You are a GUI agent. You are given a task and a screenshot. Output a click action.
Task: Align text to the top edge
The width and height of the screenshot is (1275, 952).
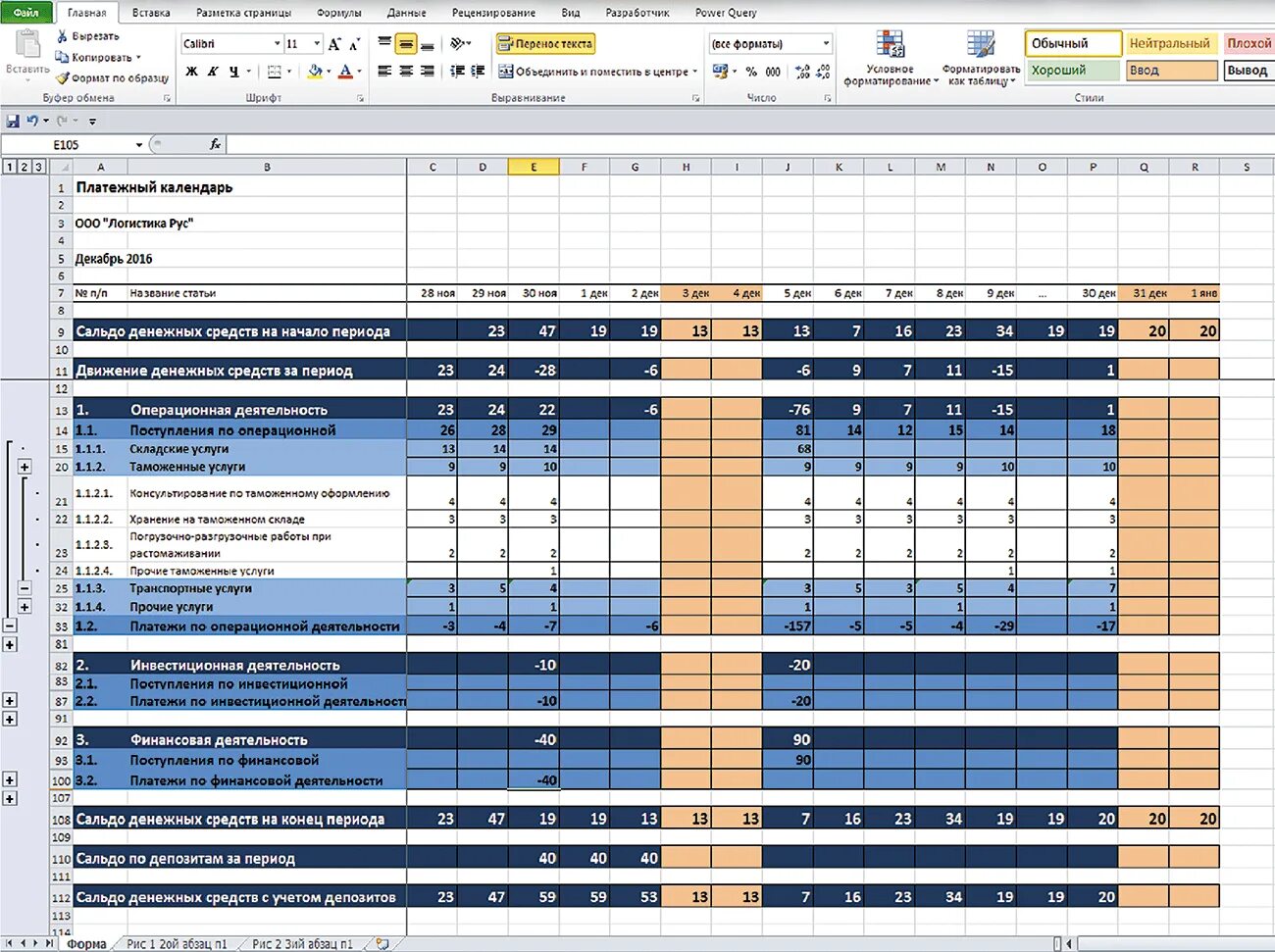click(384, 44)
